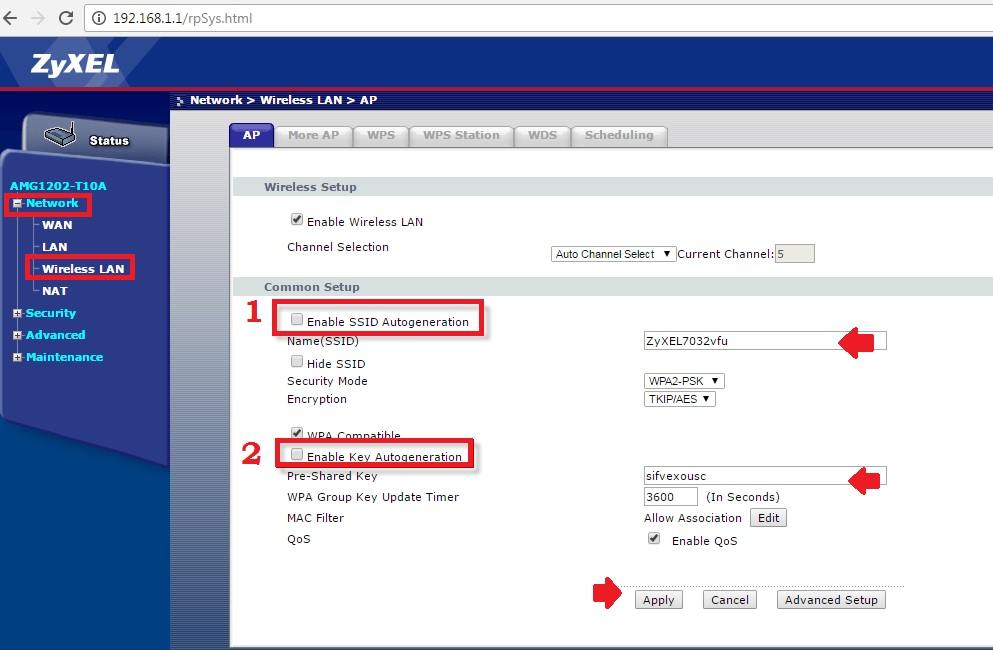
Task: Open the WPA2-PSK Security Mode dropdown
Action: tap(684, 381)
